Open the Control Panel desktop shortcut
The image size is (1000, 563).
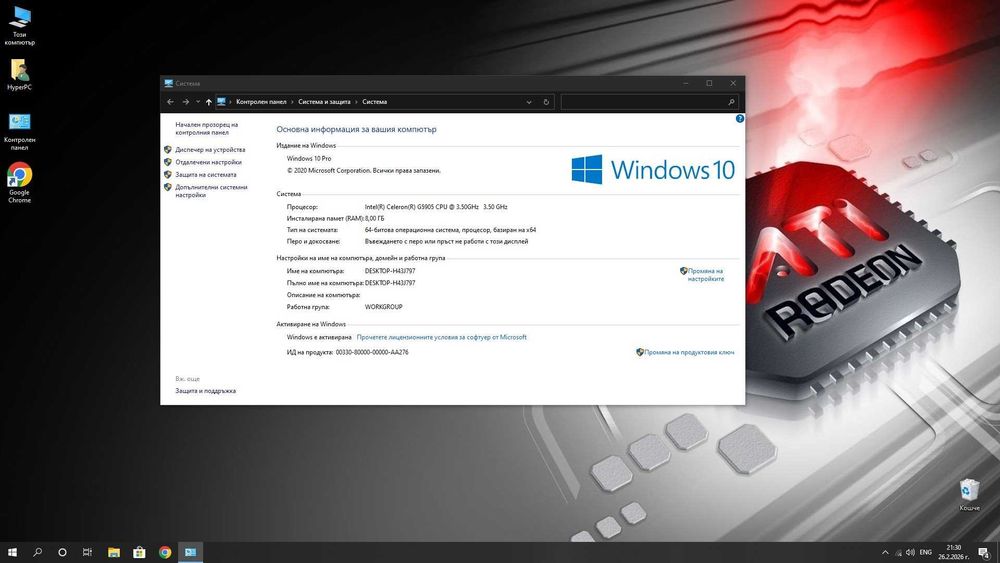tap(20, 132)
